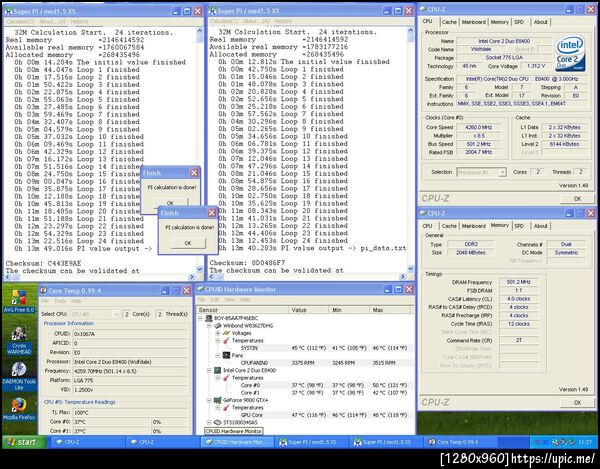Click the horizontal scrollbar right arrow in the Super PI window with checksum 8D0486F7
Viewport: 600px width, 469px height.
tap(403, 277)
